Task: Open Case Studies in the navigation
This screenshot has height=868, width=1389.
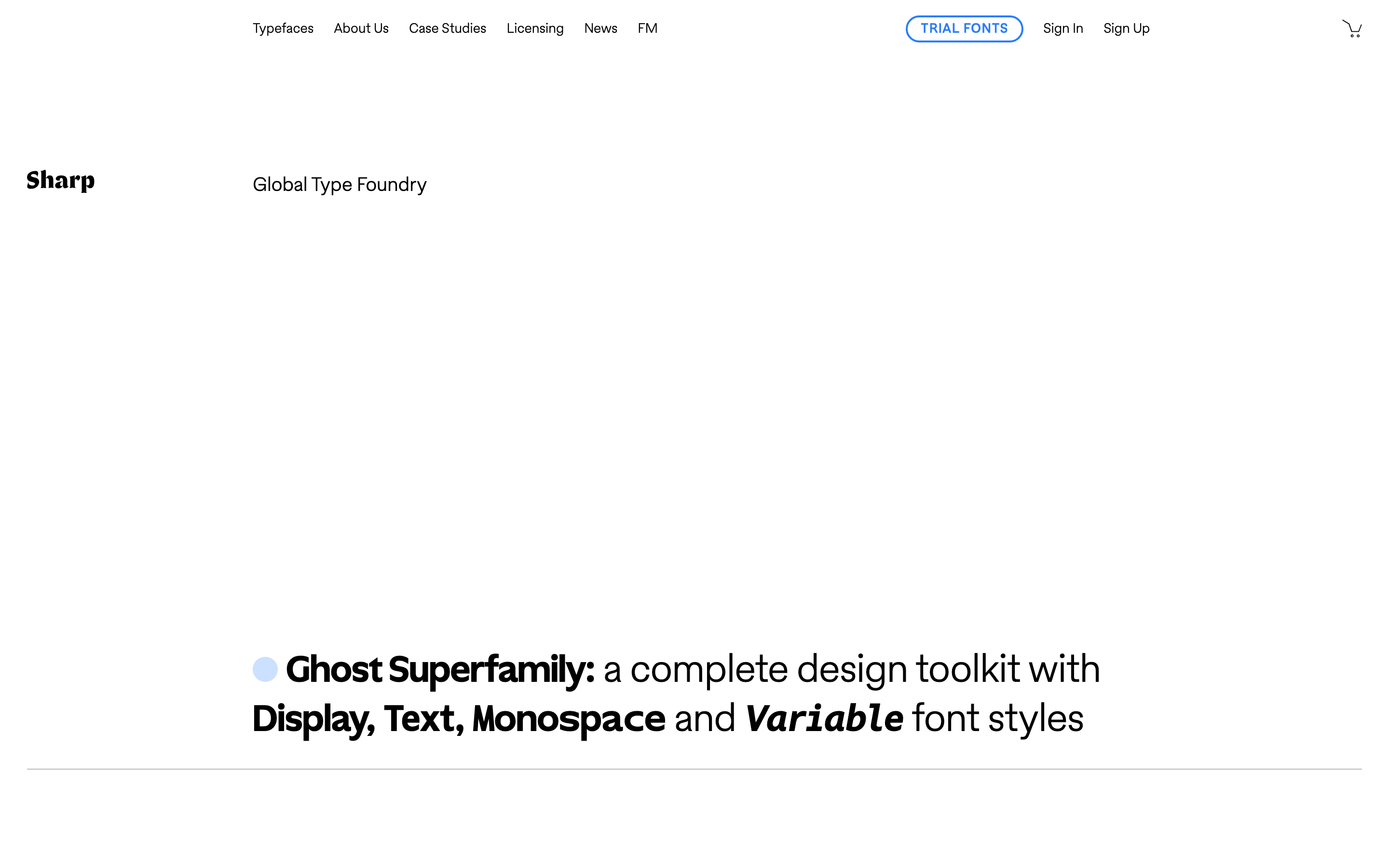Action: point(447,28)
